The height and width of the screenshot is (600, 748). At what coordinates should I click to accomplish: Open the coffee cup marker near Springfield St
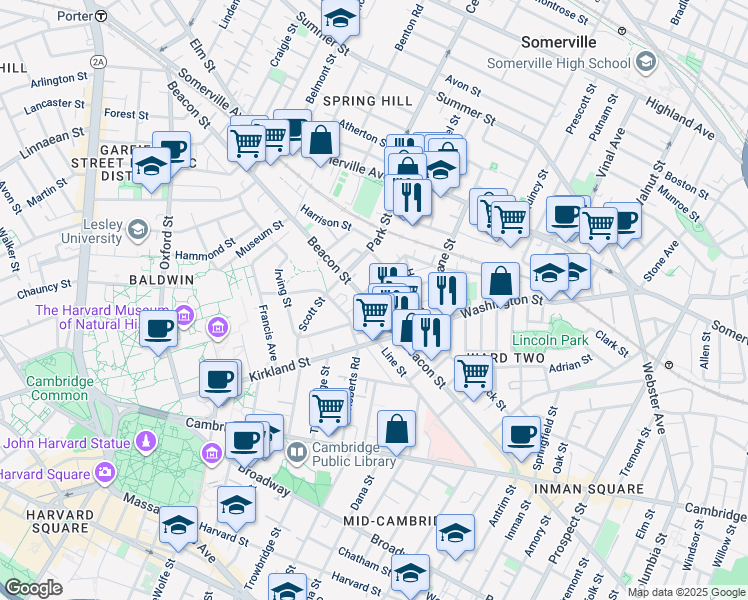tap(521, 434)
